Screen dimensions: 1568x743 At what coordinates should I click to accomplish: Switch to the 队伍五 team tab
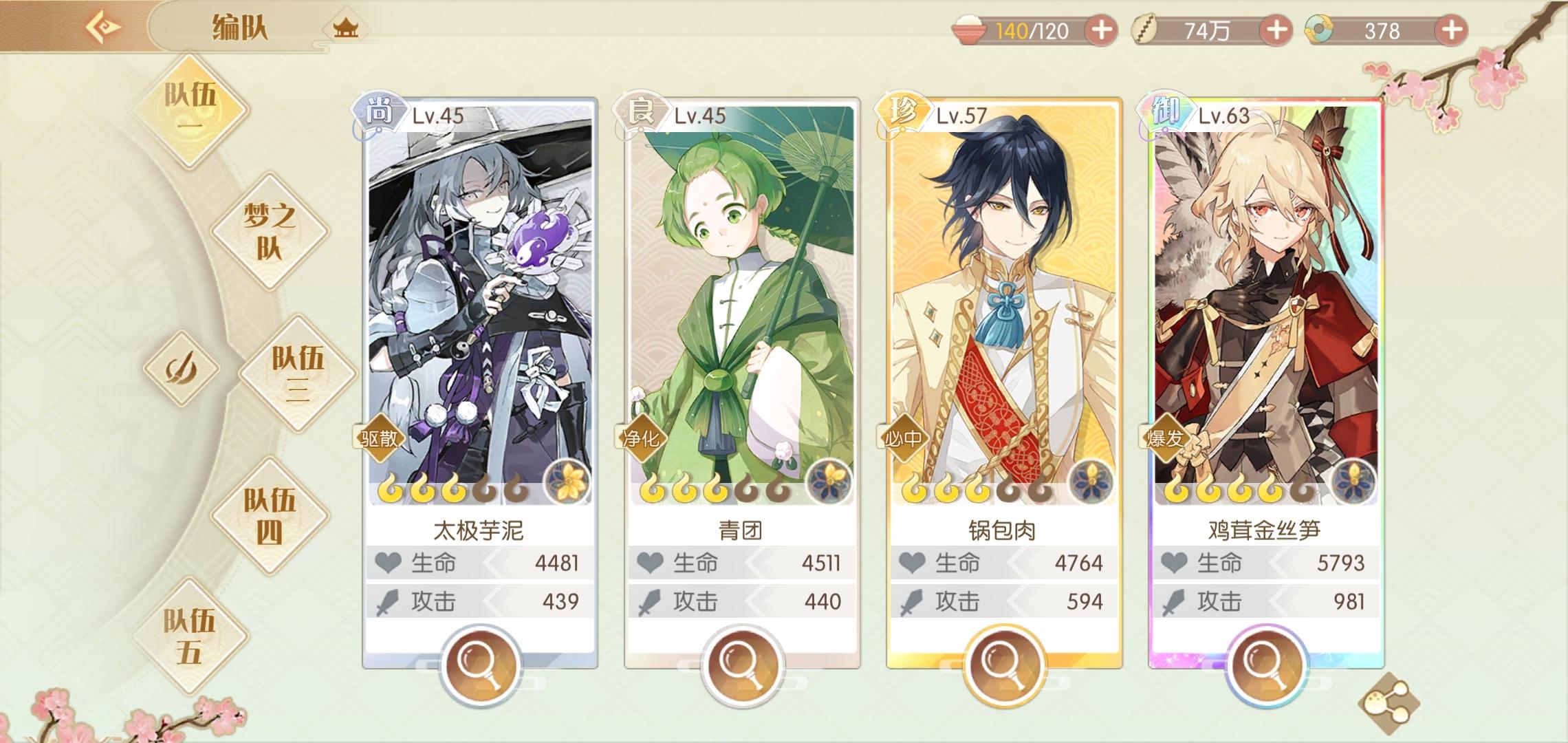190,636
